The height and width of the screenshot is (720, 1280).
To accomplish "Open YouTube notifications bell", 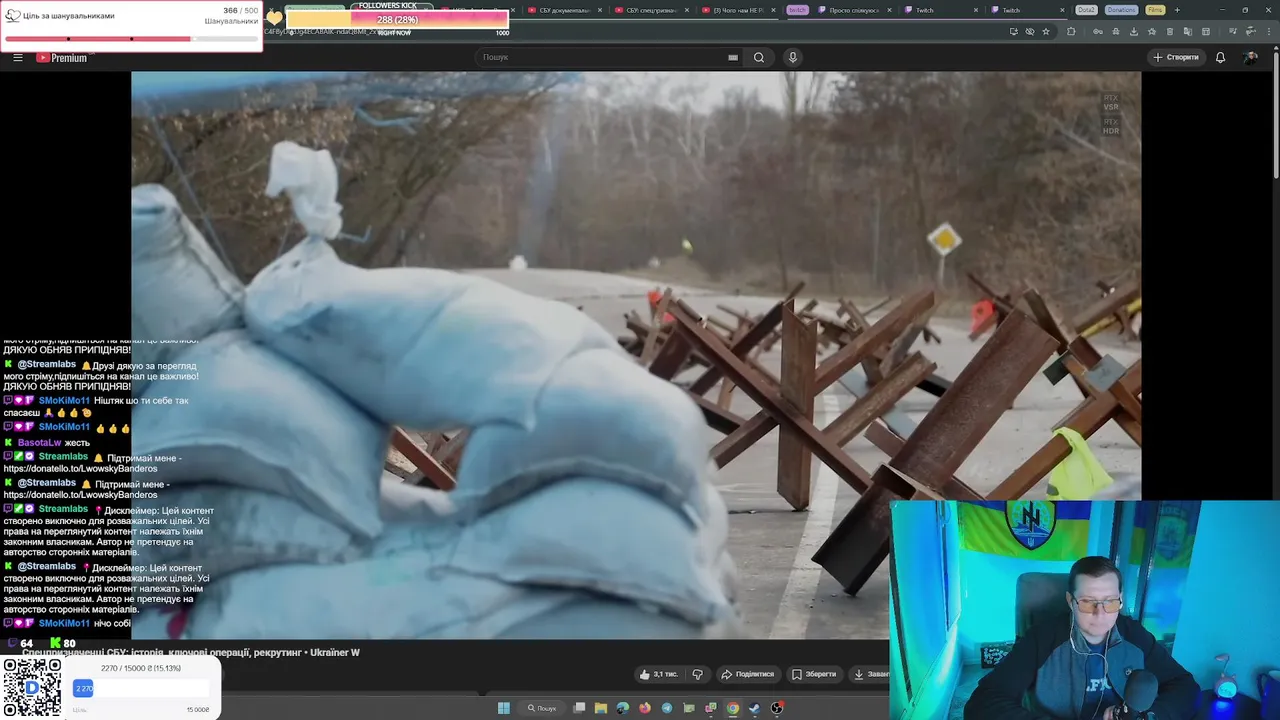I will [x=1220, y=57].
